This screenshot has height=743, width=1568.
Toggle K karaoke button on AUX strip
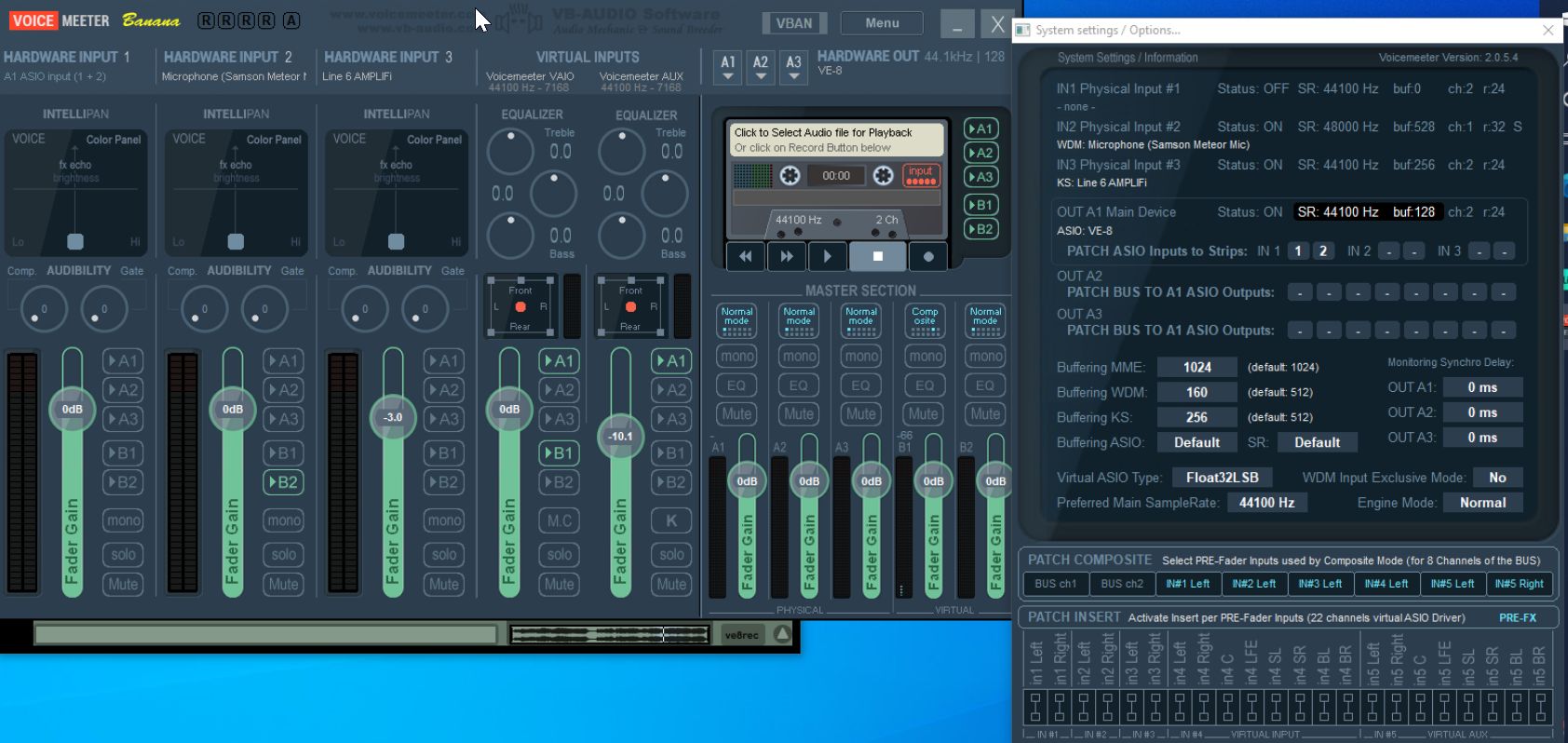[x=671, y=520]
